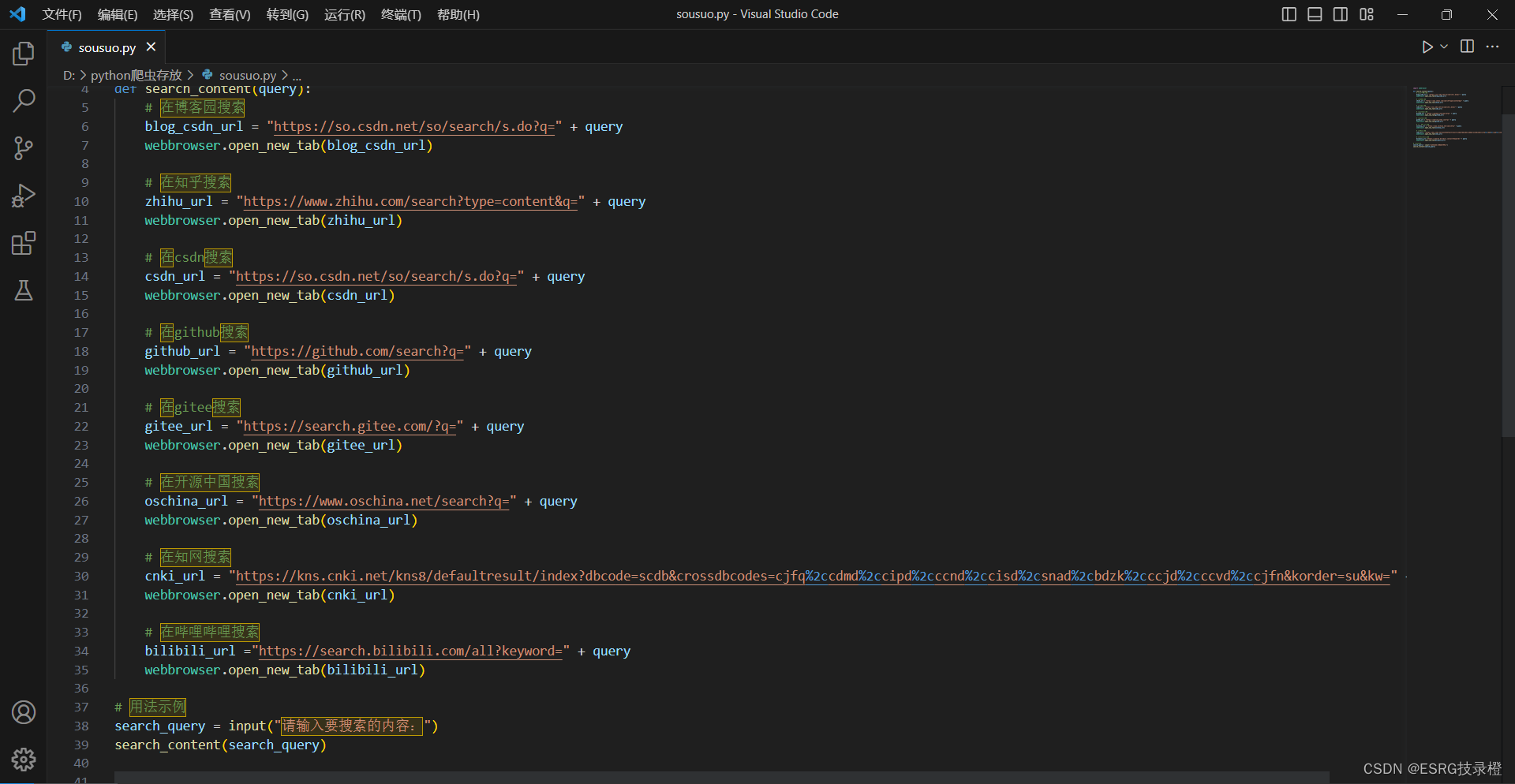Viewport: 1515px width, 784px height.
Task: Click webbrowser.open_new_tab(github_url) on line 19
Action: pyautogui.click(x=277, y=370)
